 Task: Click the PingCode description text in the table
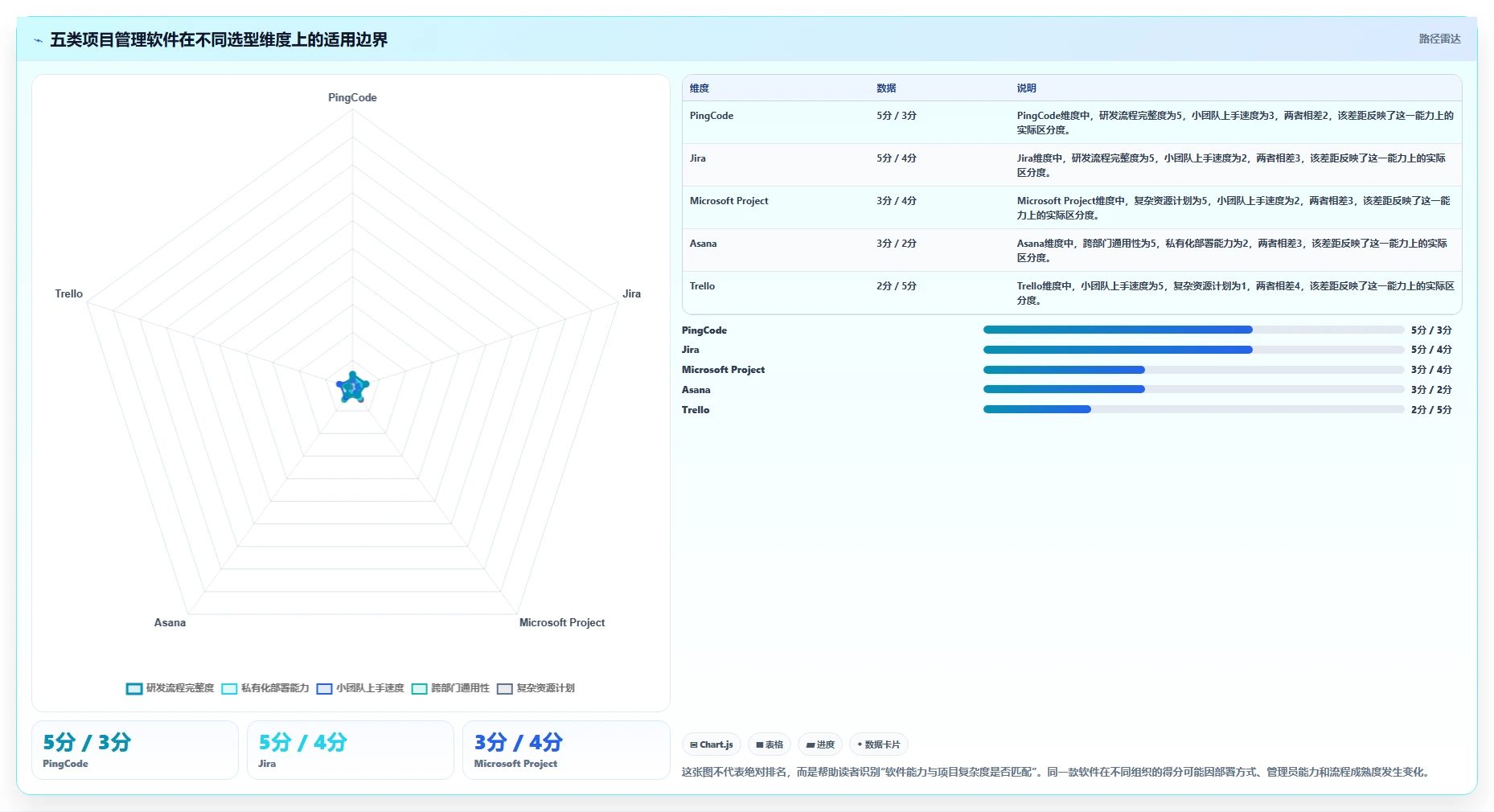[1235, 123]
